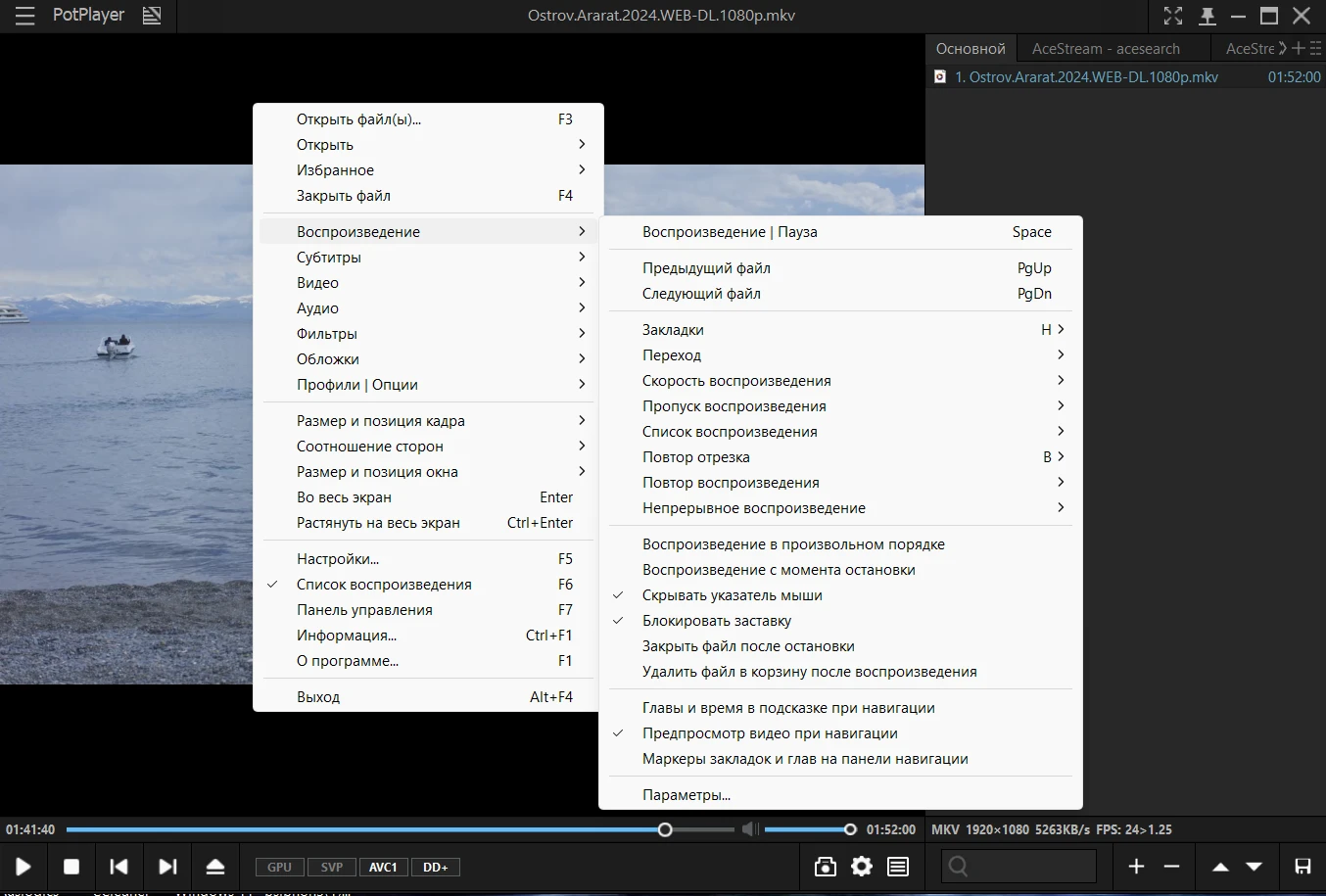
Task: Click the Play button in the control bar
Action: [x=24, y=867]
